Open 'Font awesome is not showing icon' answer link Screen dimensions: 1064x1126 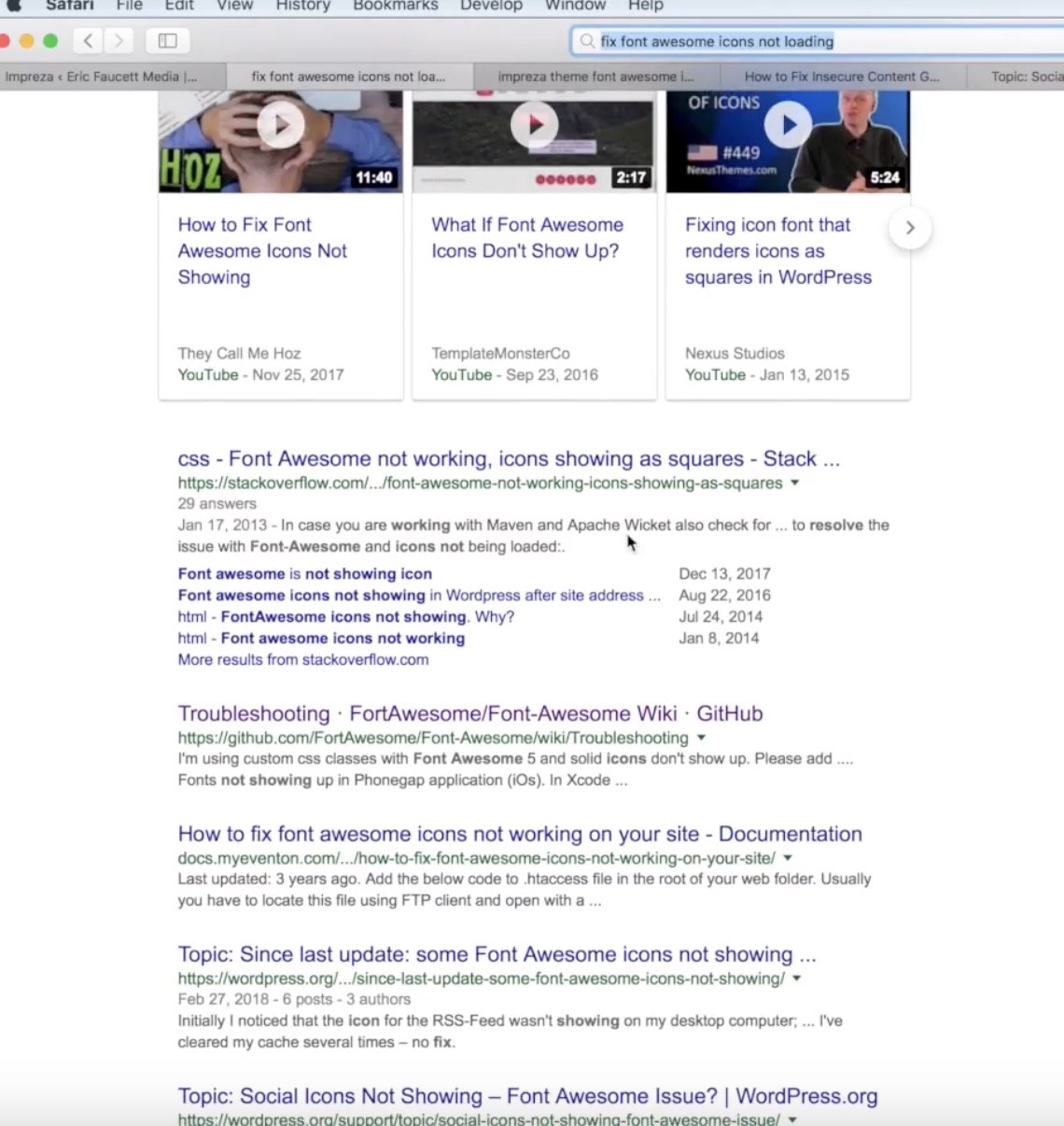(x=304, y=573)
